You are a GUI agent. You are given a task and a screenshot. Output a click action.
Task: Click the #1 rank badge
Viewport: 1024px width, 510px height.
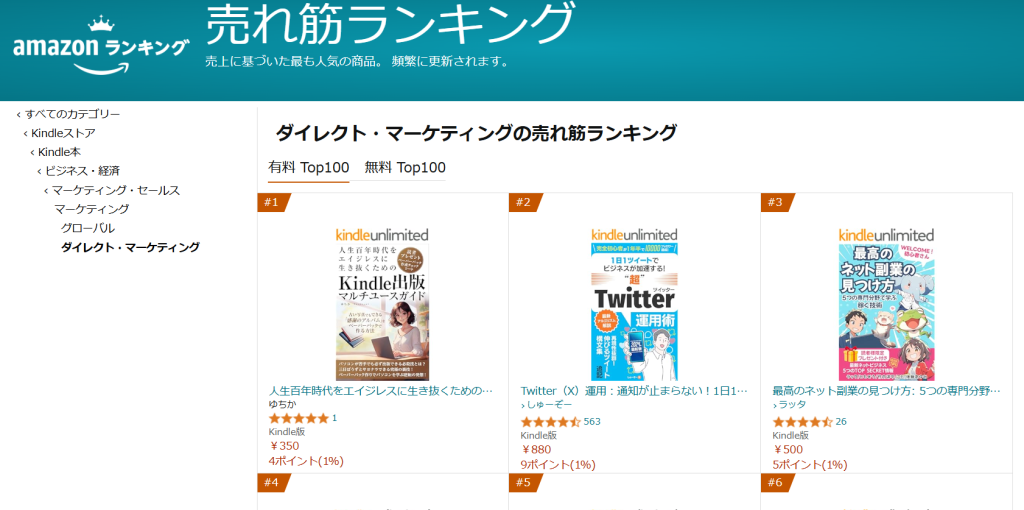(272, 203)
